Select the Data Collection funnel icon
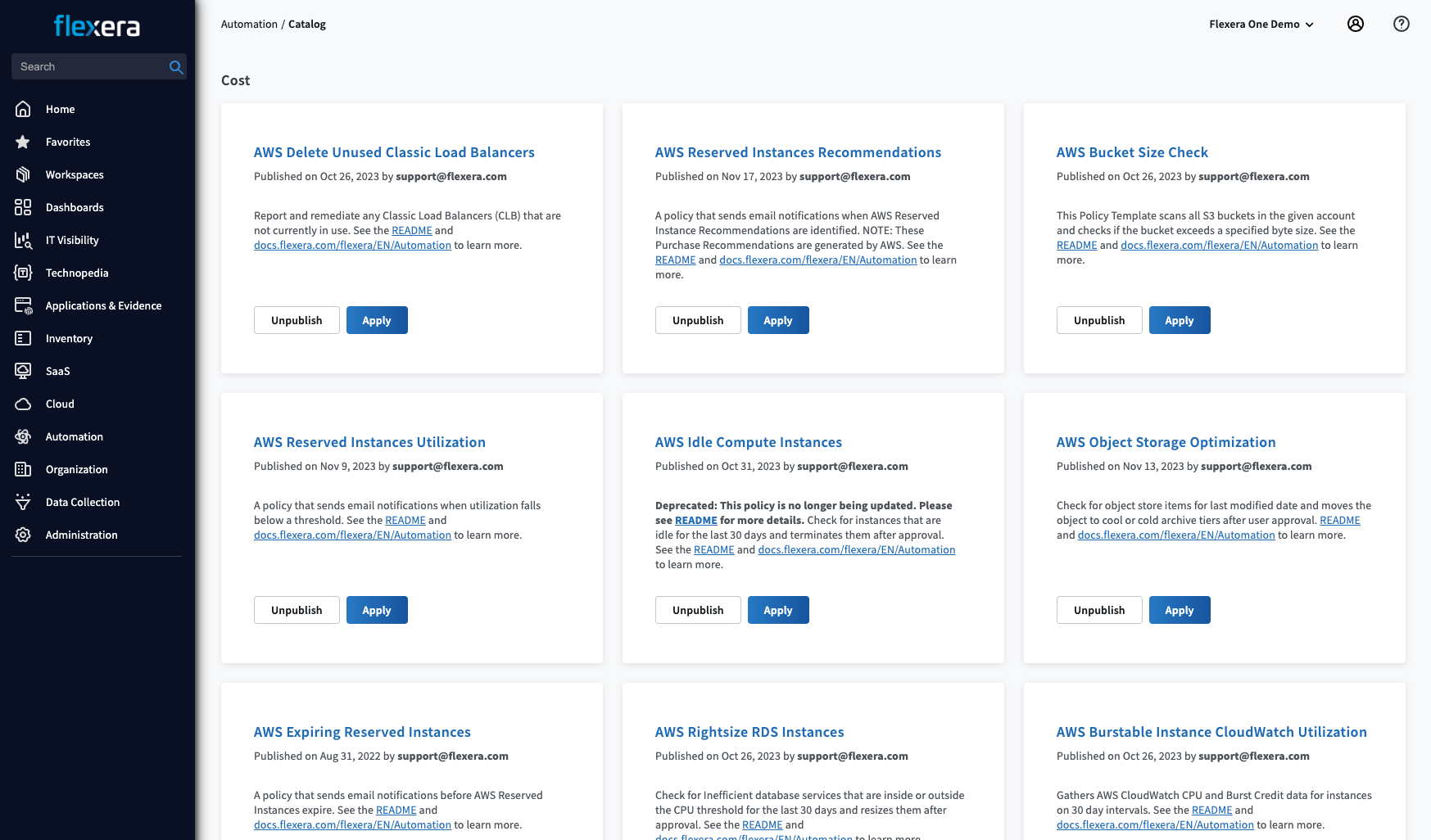Screen dimensions: 1431x840 coord(23,502)
